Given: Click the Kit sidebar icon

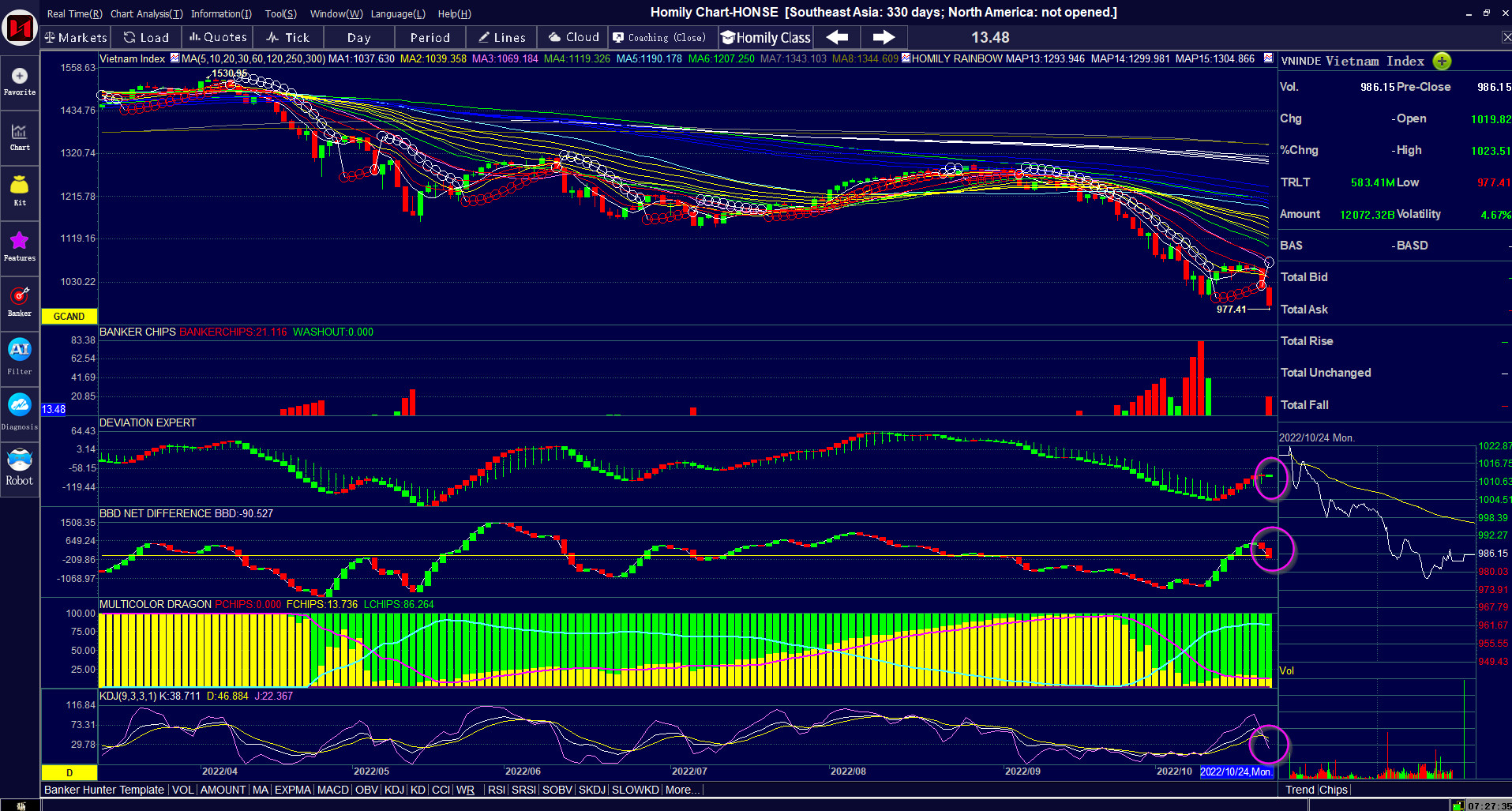Looking at the screenshot, I should click(20, 190).
